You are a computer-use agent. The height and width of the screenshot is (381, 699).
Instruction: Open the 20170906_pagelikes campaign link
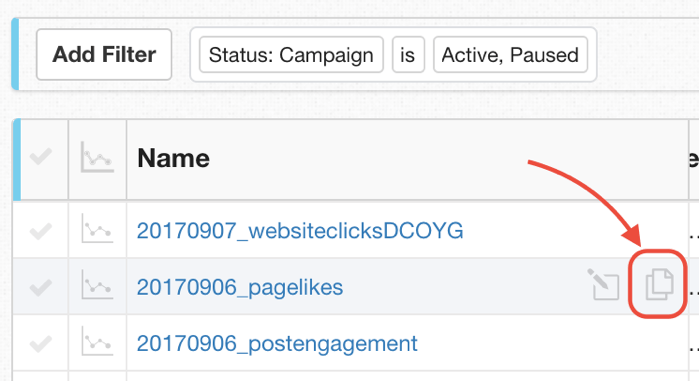(240, 287)
